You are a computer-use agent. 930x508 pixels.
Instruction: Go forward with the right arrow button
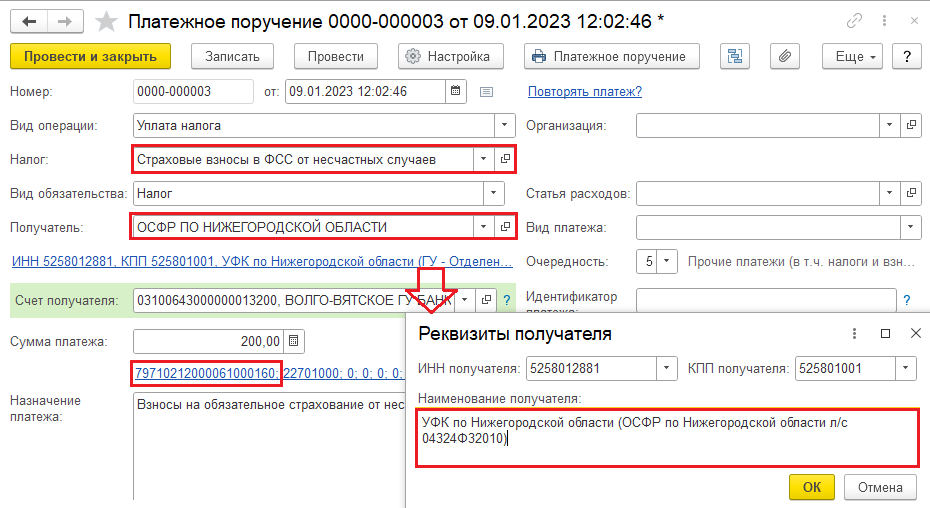(x=65, y=22)
